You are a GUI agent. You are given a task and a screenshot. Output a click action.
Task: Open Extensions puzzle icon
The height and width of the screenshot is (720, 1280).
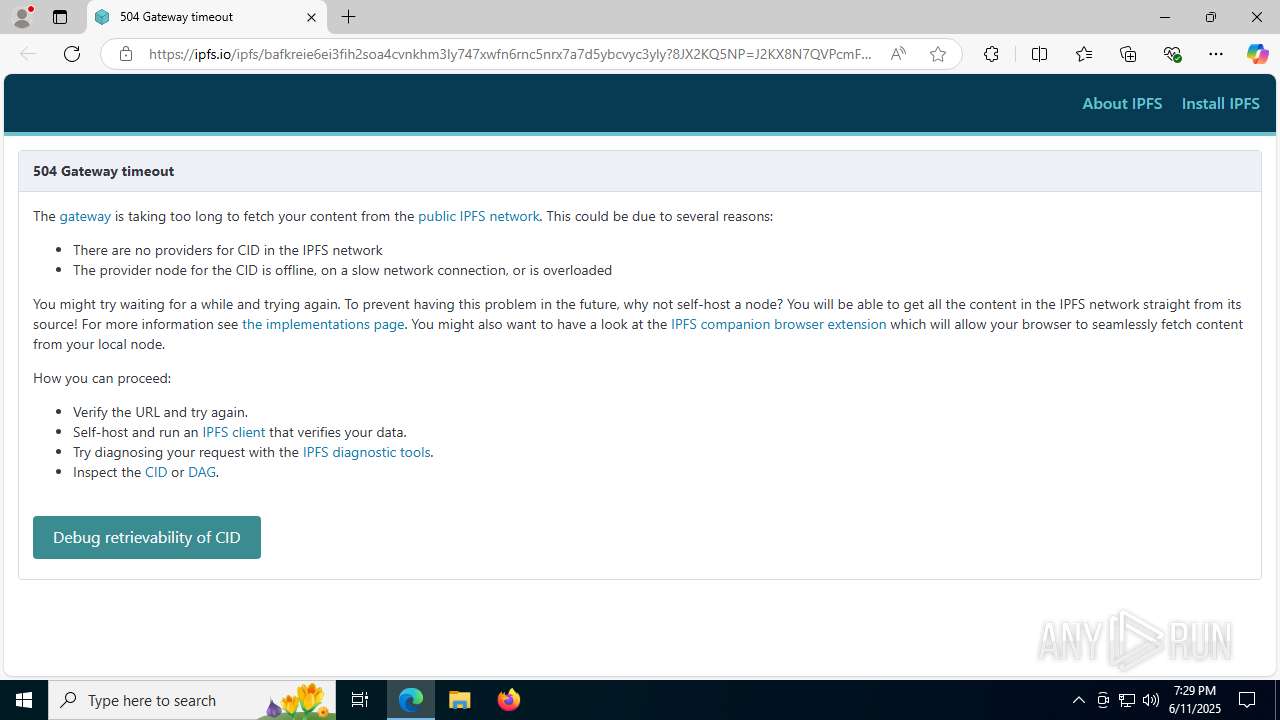(x=991, y=54)
